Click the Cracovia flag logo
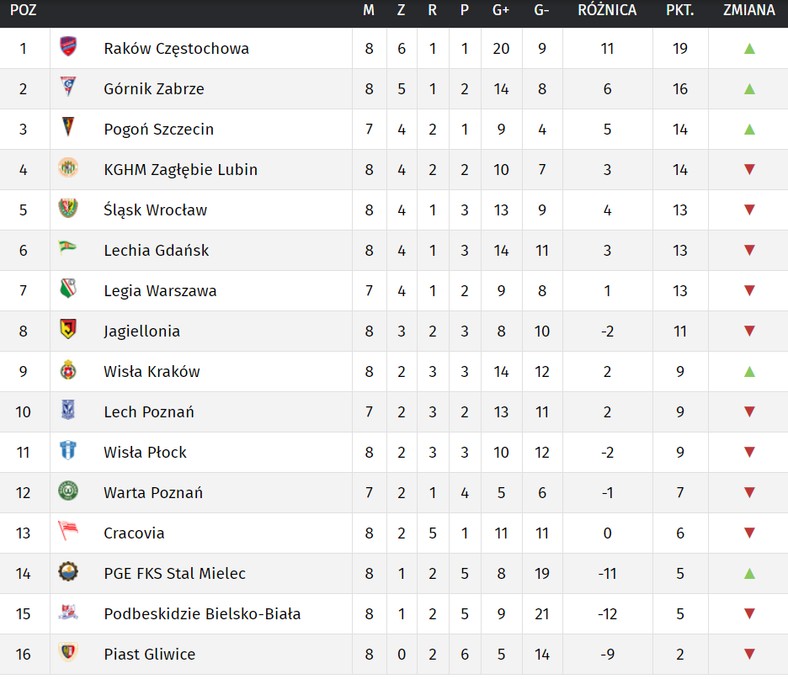This screenshot has width=788, height=679. (68, 530)
